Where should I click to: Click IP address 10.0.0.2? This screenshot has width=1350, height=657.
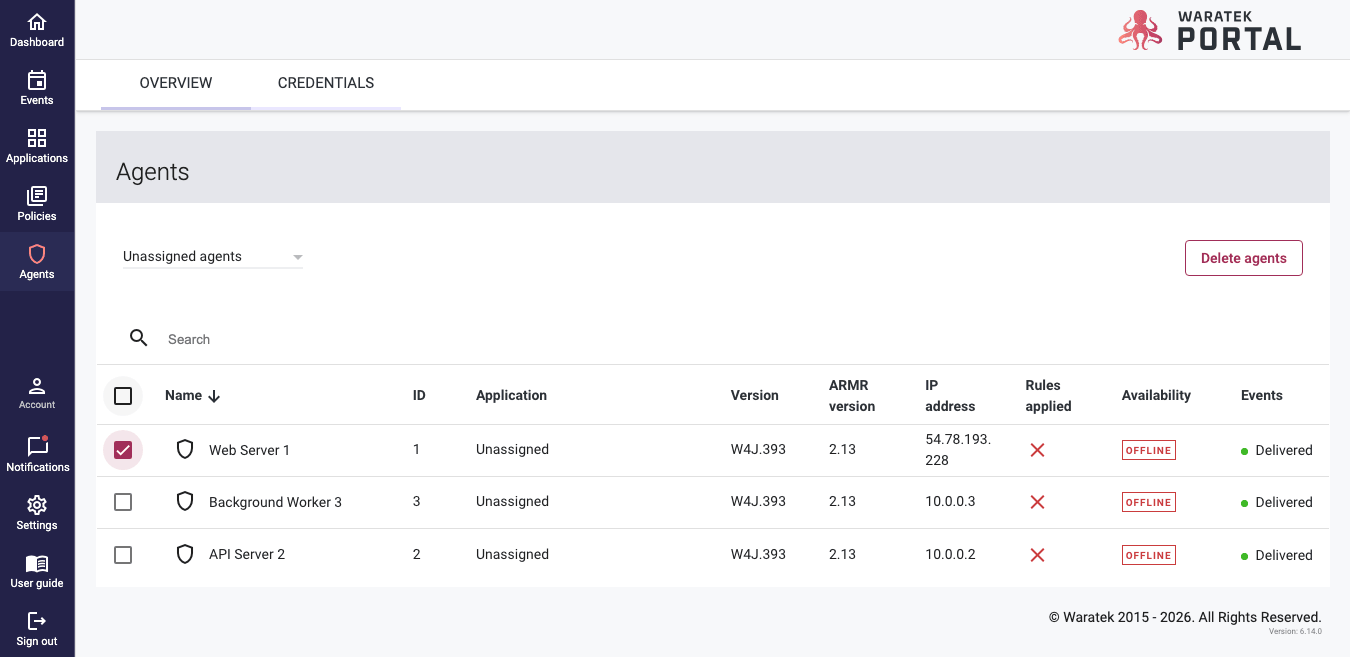[950, 554]
